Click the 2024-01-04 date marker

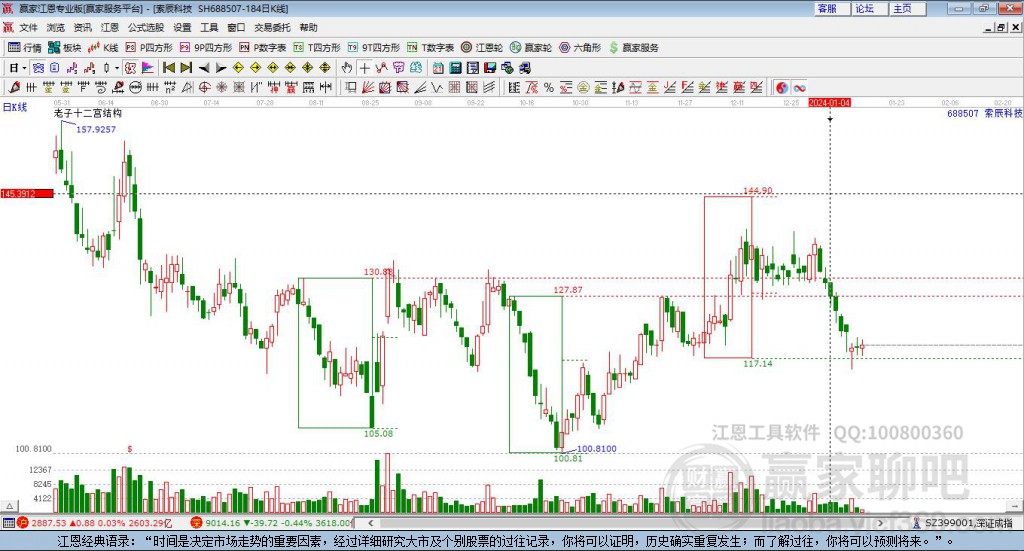point(829,103)
